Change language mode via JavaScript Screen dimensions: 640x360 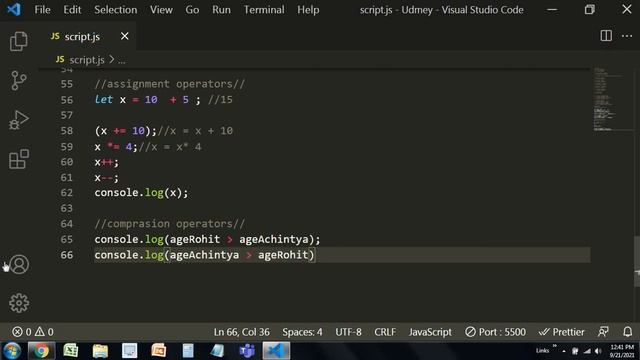point(430,332)
